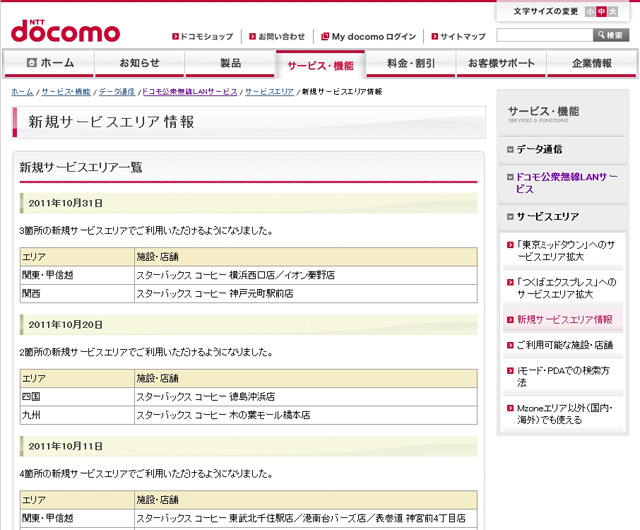The image size is (640, 530).
Task: Click expand icon beside サービスエリア in sidebar
Action: 510,217
